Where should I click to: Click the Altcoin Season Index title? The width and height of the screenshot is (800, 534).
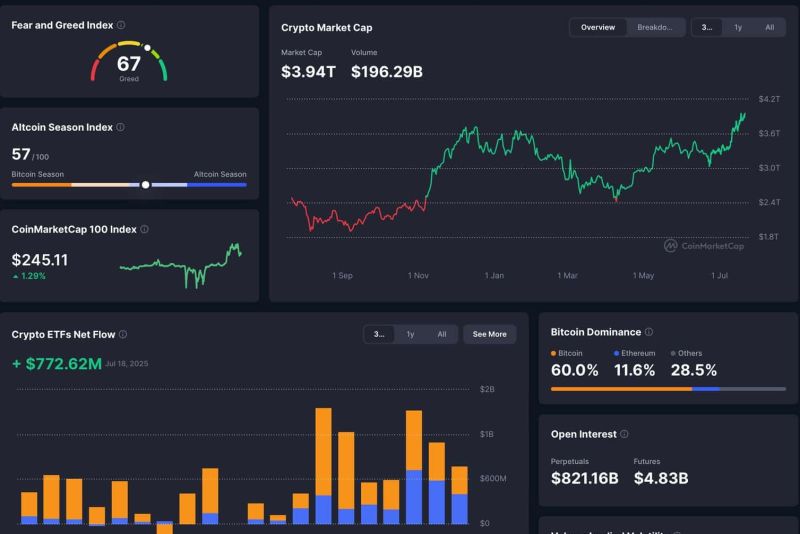pyautogui.click(x=62, y=127)
